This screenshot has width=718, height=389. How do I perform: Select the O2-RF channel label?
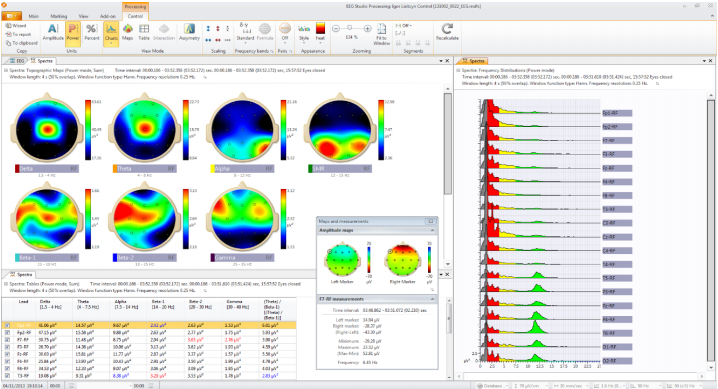(617, 361)
